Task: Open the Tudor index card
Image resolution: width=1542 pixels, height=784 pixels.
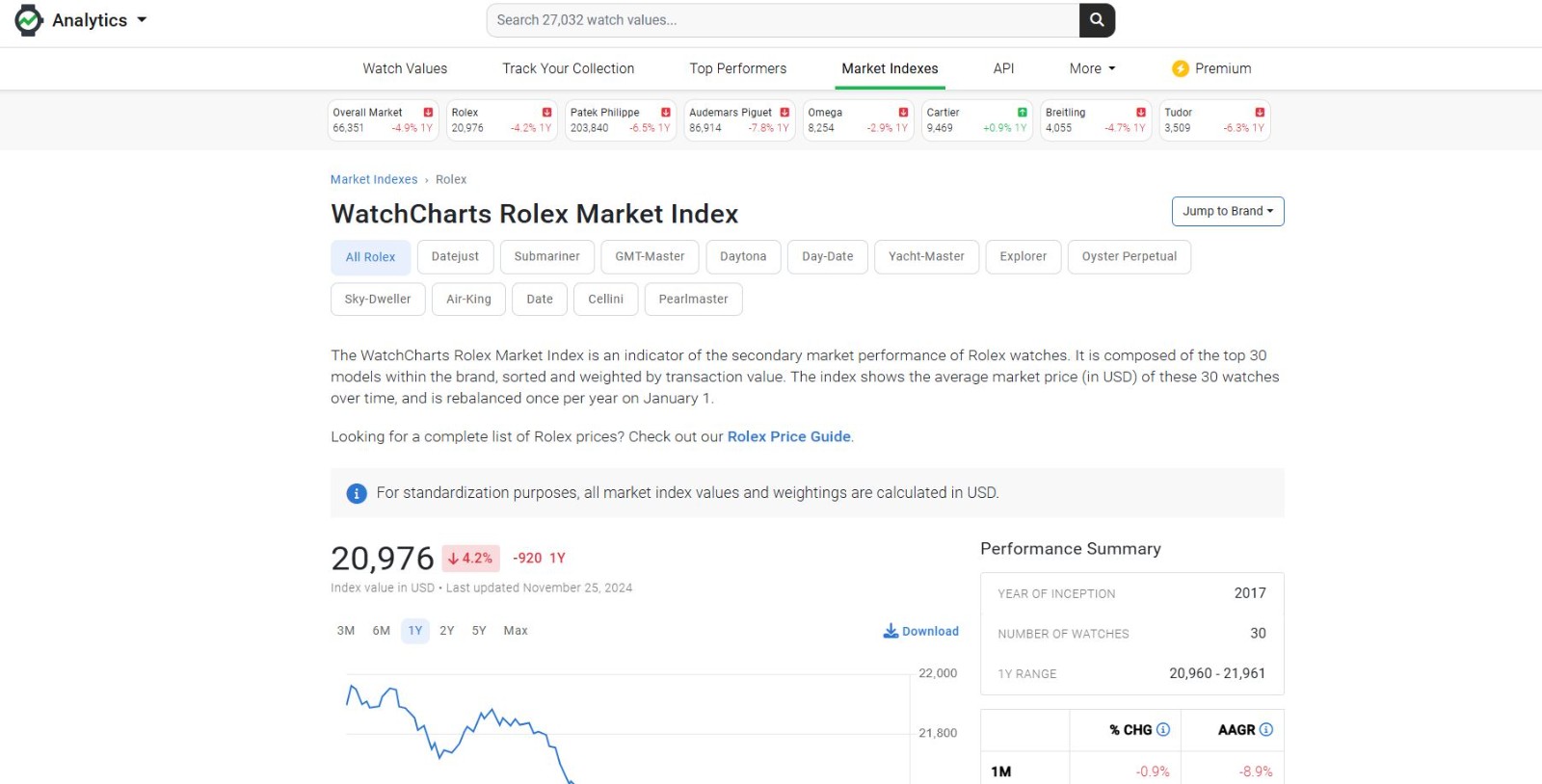Action: pos(1214,120)
